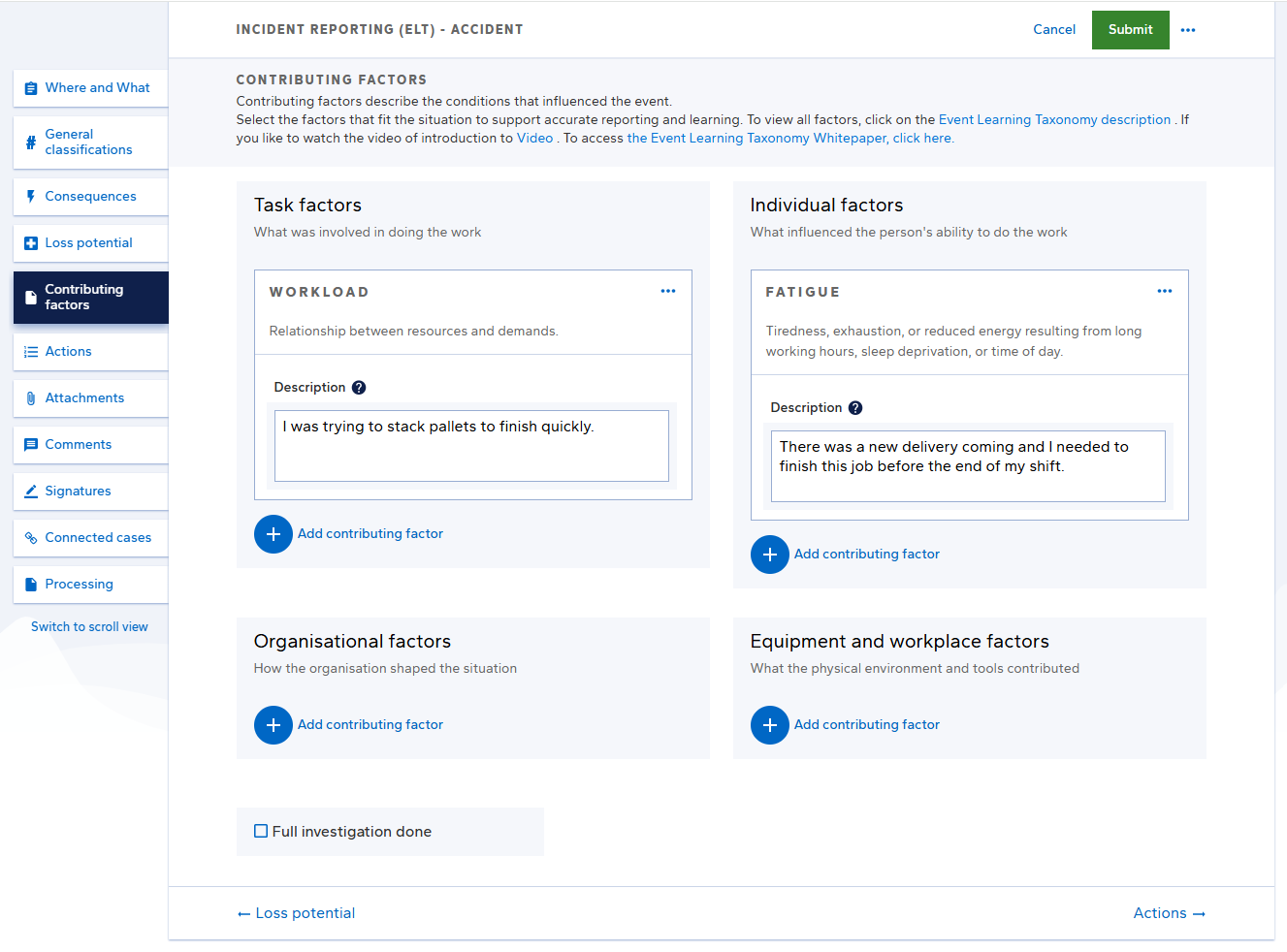This screenshot has height=952, width=1287.
Task: Open the Description help tooltip for Fatigue
Action: click(854, 407)
